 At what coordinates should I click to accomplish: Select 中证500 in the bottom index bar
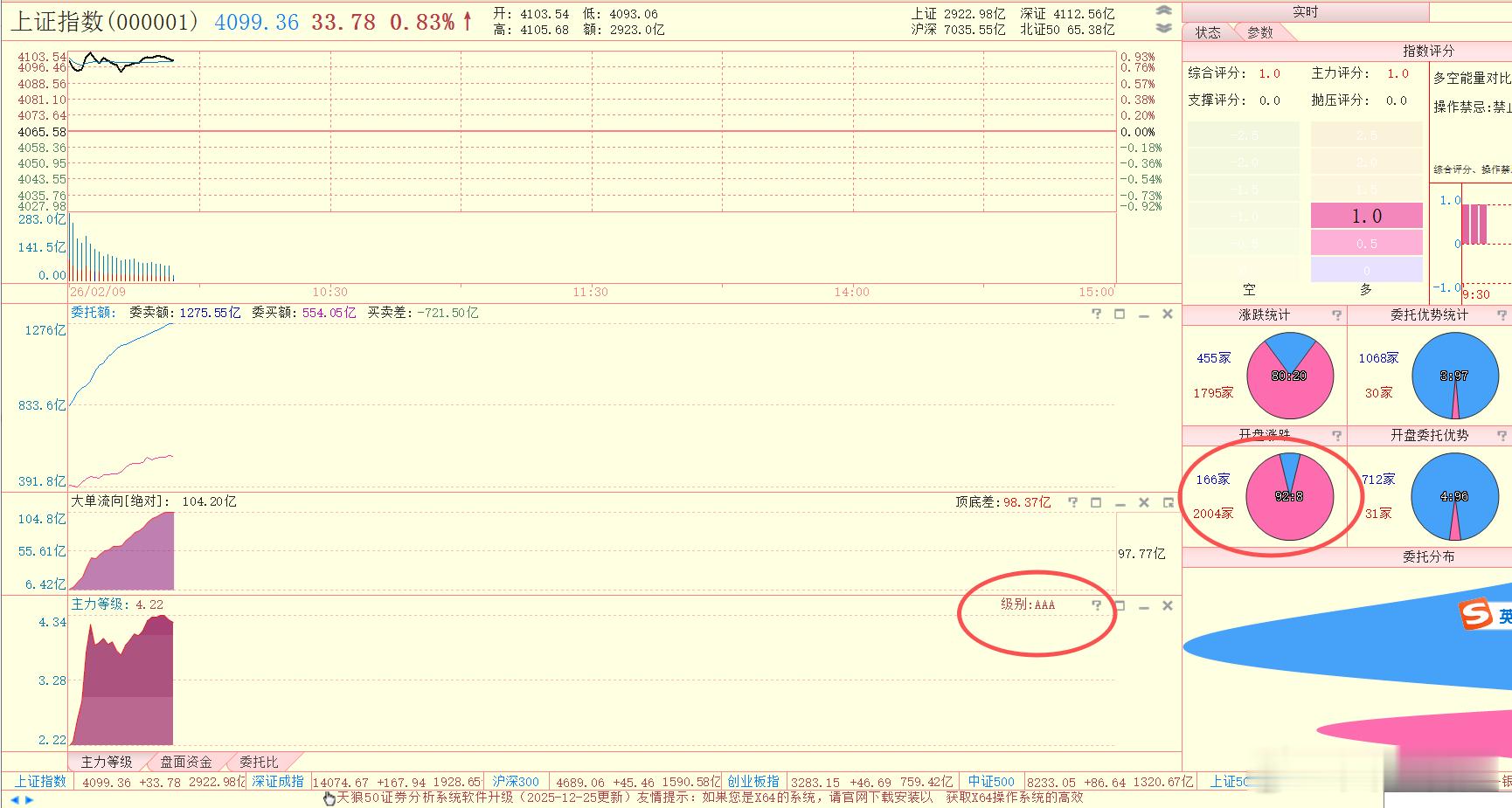(991, 782)
